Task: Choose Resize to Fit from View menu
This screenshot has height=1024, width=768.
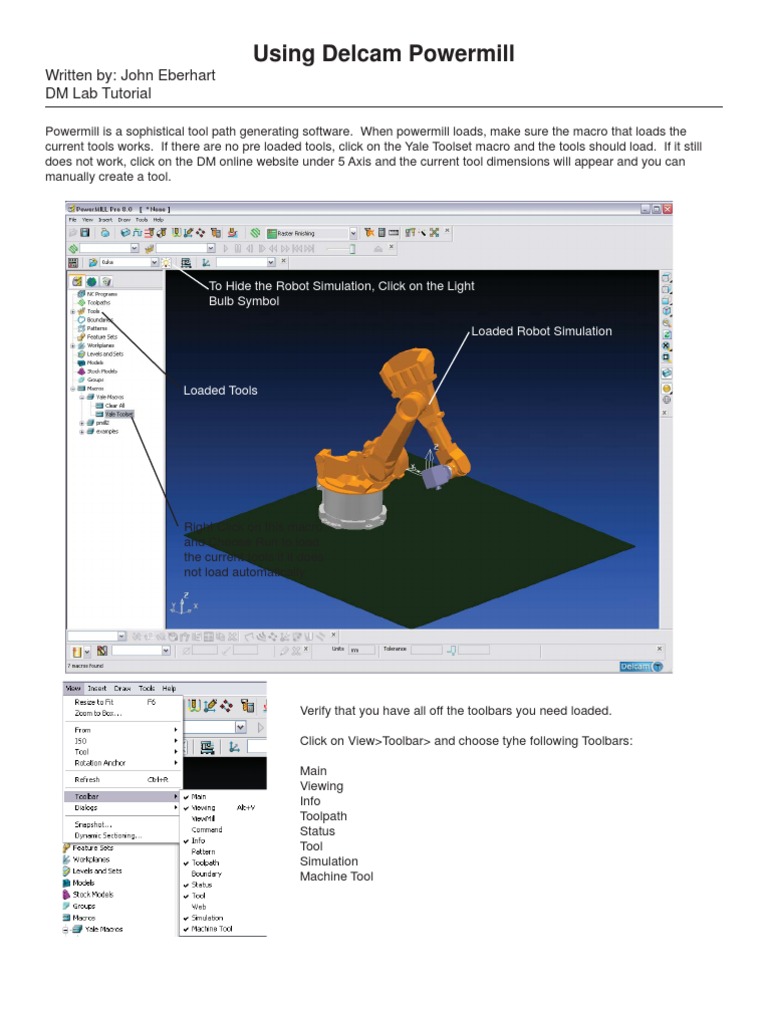Action: [x=123, y=702]
